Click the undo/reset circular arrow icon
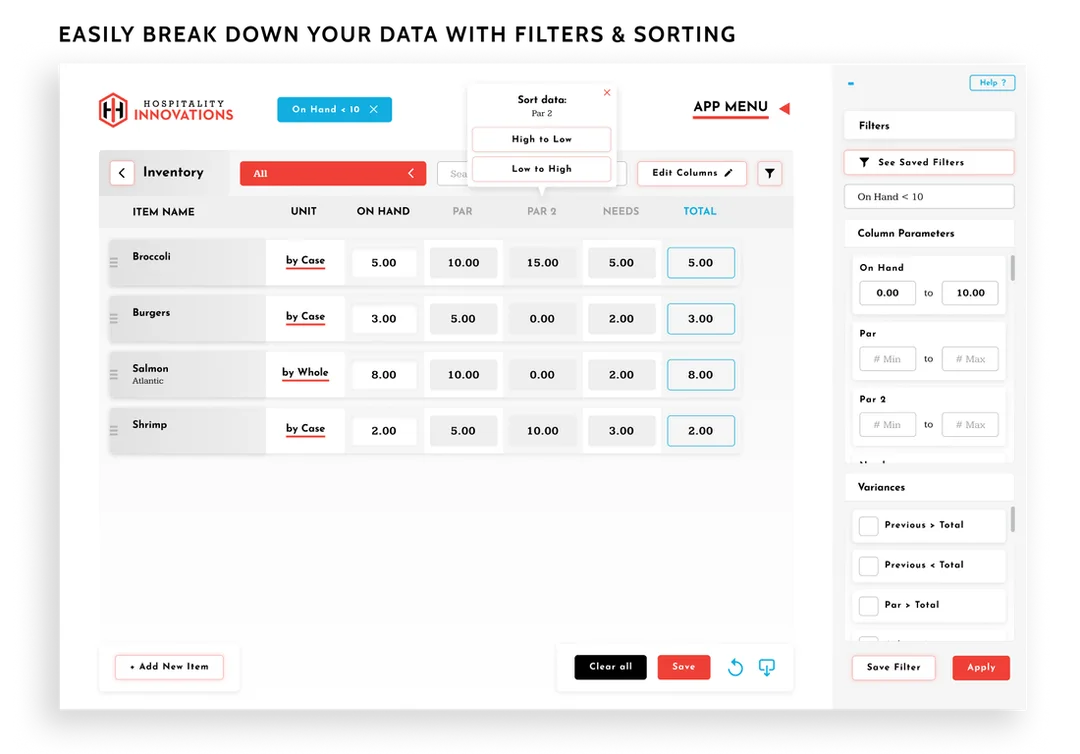The image size is (1080, 754). tap(735, 667)
